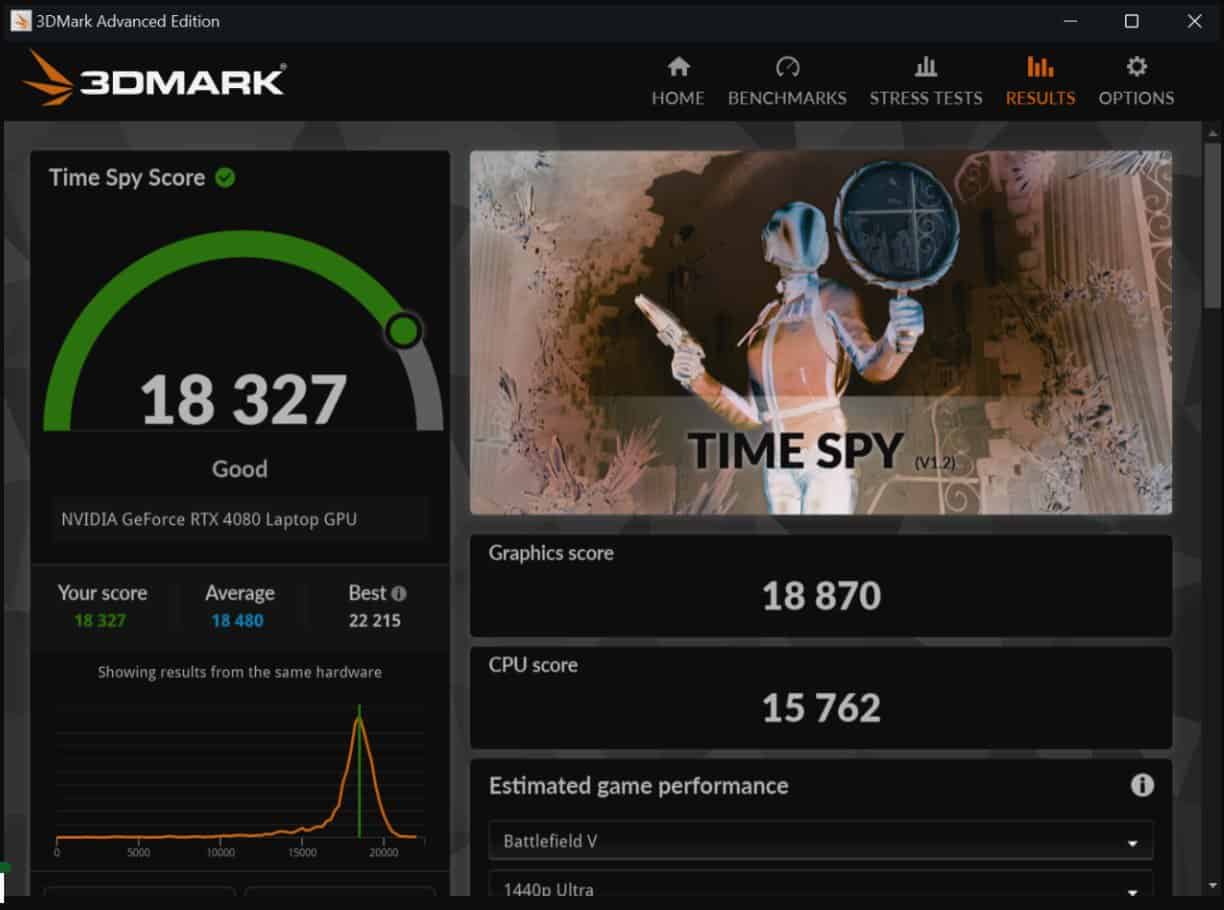Click the NVIDIA GeForce RTX 4080 Laptop GPU field
Viewport: 1224px width, 910px height.
pos(240,519)
